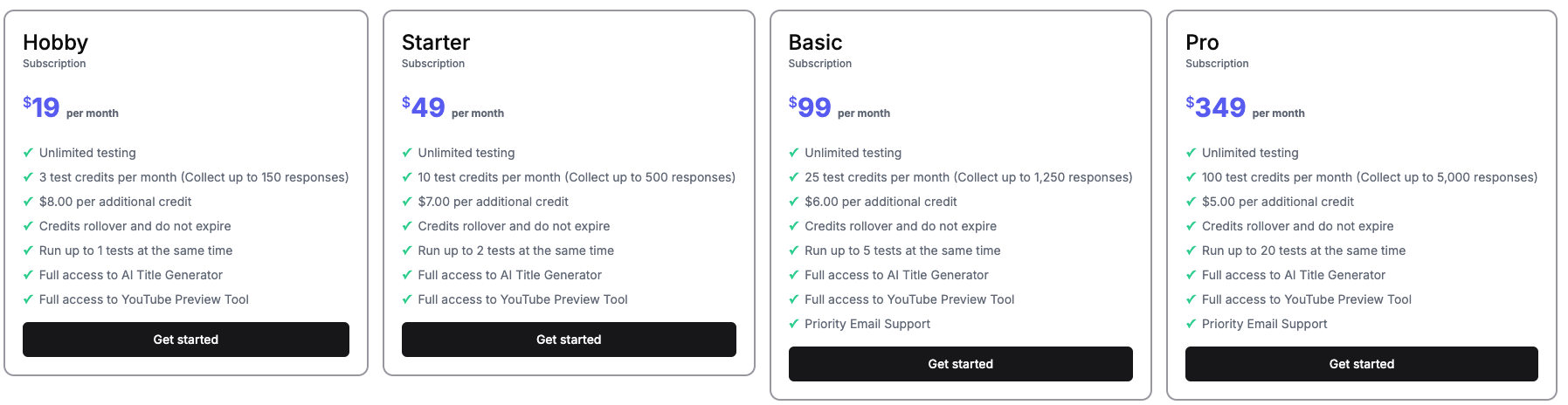This screenshot has width=1568, height=405.
Task: Click Basic's Full access to AI Title Generator
Action: tap(896, 275)
